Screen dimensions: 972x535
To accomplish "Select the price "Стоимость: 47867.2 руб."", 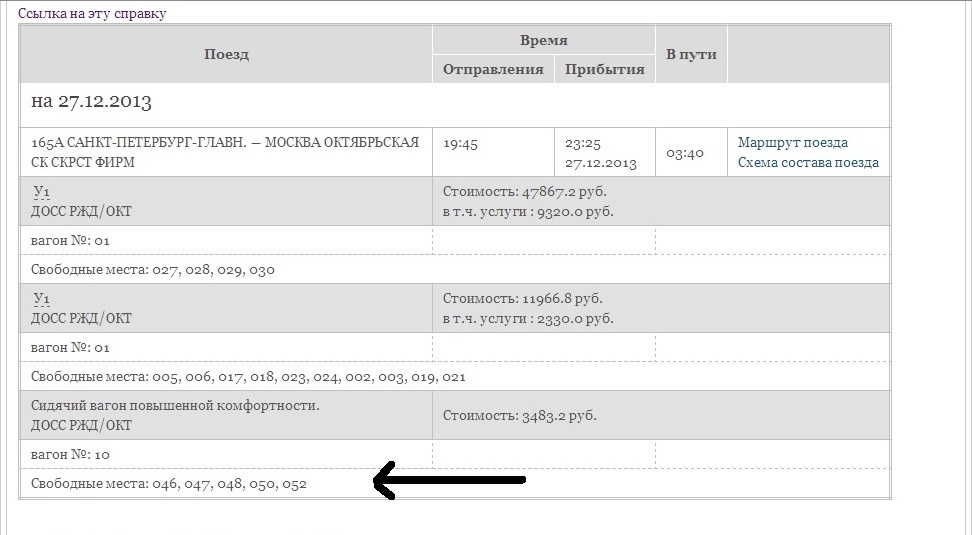I will [x=525, y=191].
